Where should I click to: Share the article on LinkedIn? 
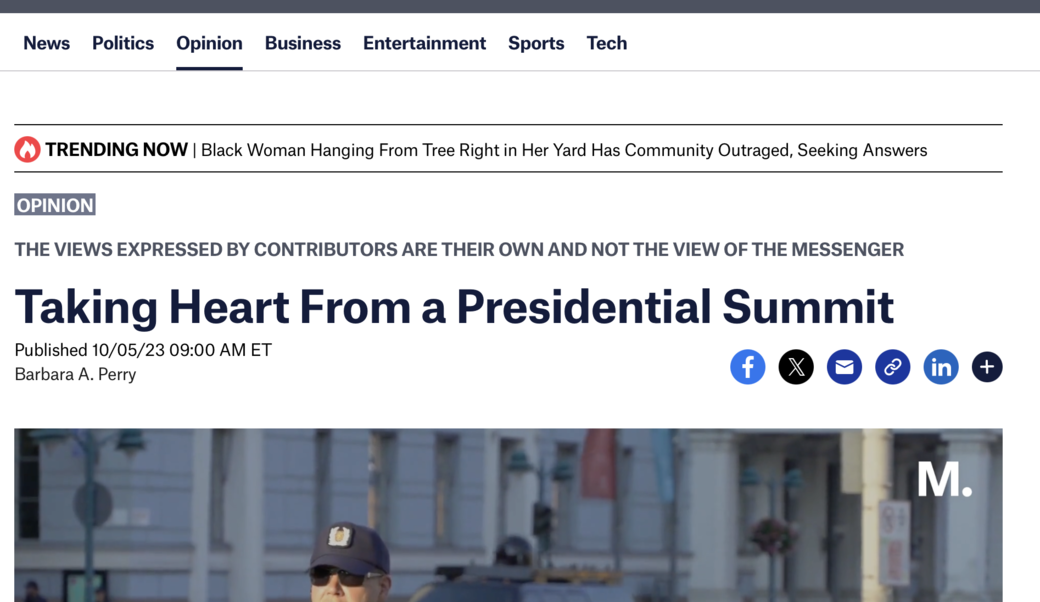pos(941,367)
